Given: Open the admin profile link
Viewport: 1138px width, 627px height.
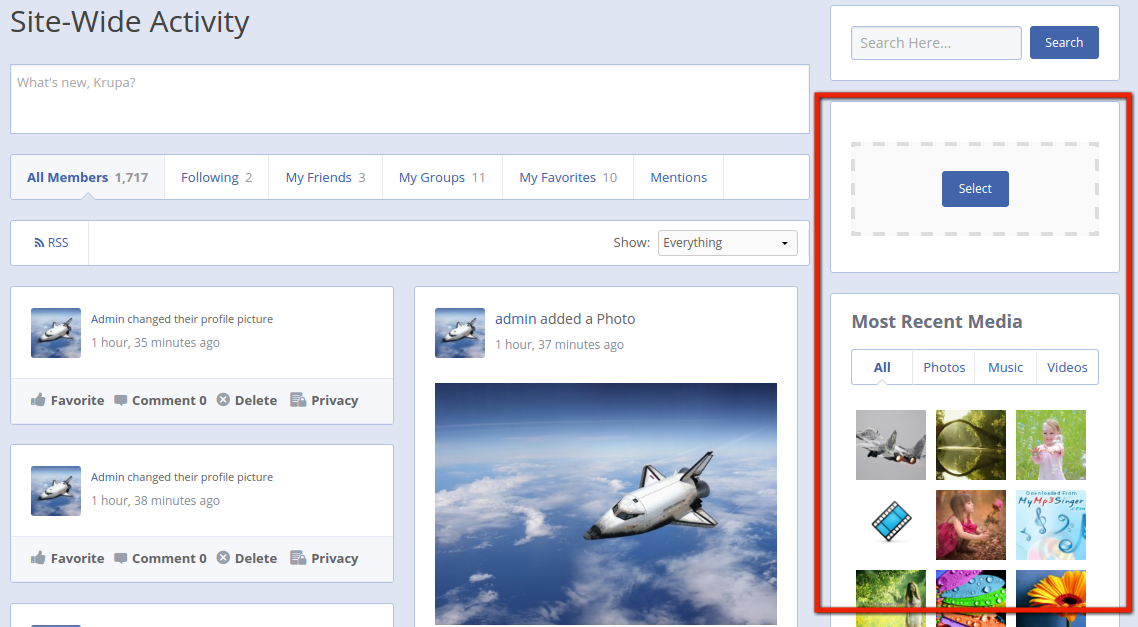Looking at the screenshot, I should pyautogui.click(x=514, y=318).
